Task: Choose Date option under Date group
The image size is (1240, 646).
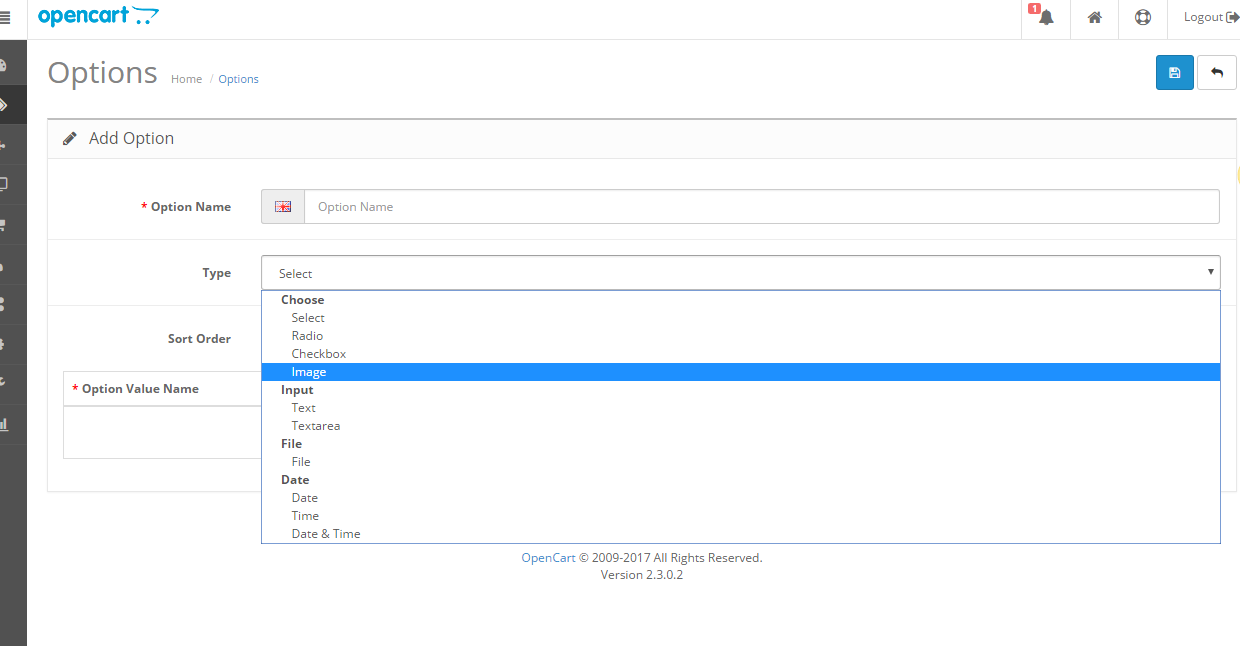Action: click(741, 498)
